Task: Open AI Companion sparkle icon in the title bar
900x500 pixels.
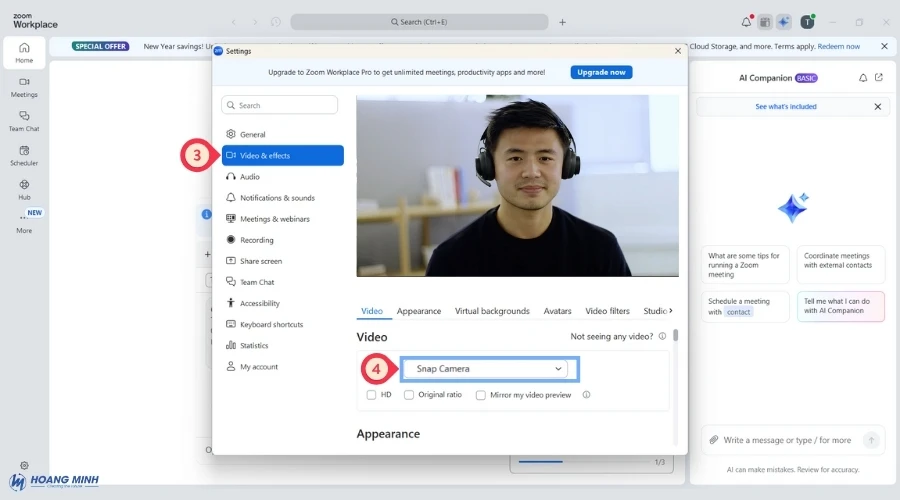Action: pos(783,21)
